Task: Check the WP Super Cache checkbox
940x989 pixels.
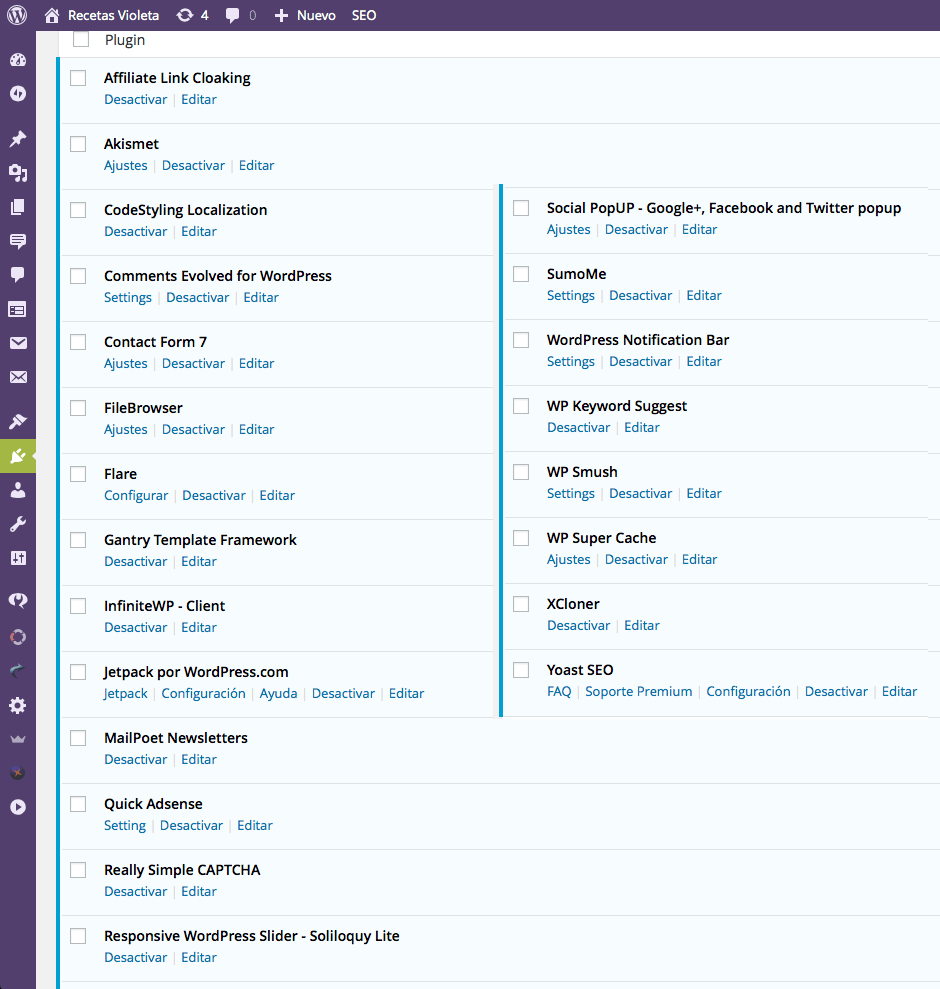Action: coord(521,538)
